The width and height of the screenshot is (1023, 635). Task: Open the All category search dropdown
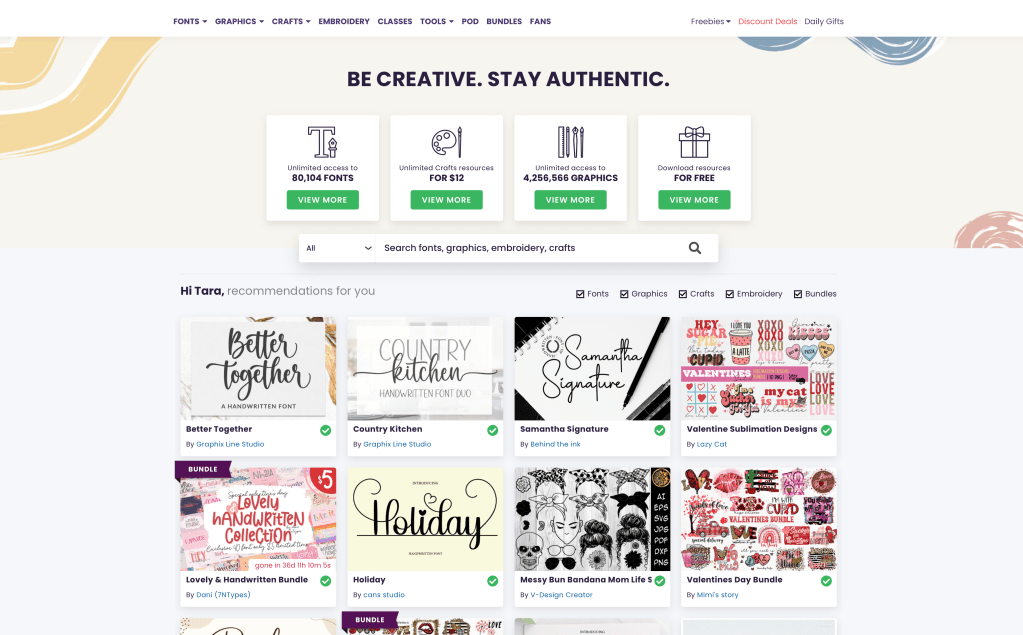click(x=337, y=248)
